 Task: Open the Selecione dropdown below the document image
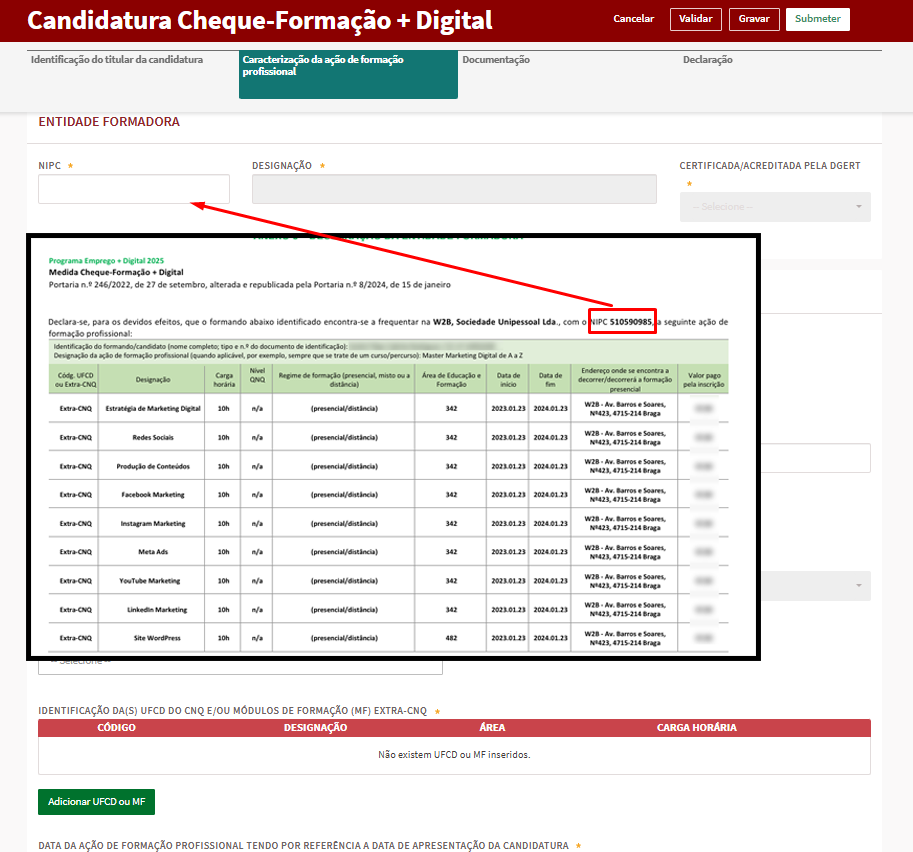click(240, 661)
